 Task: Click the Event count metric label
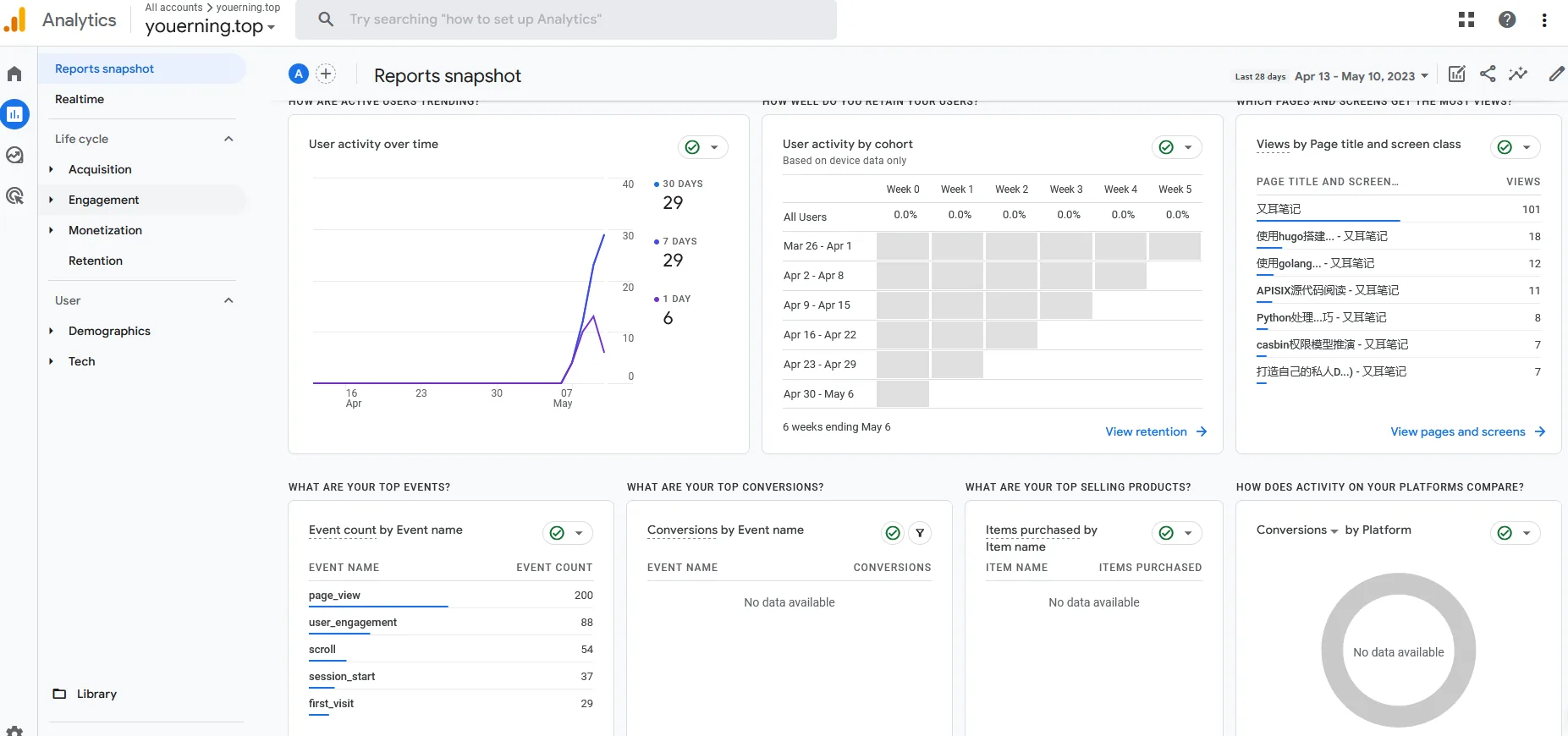click(343, 530)
